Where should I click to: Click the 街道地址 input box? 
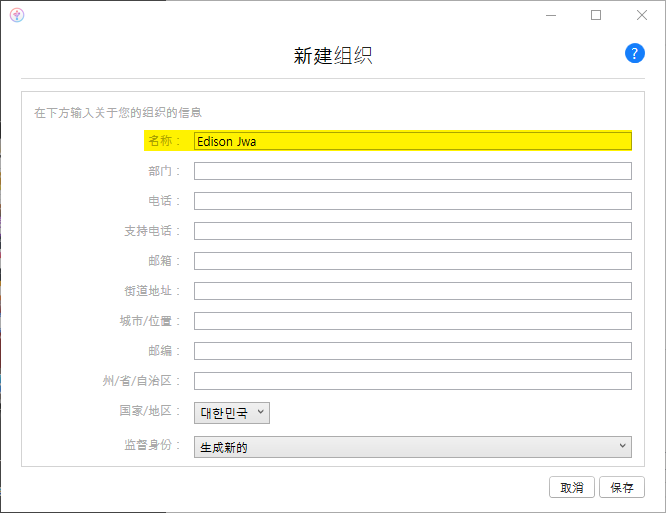412,291
